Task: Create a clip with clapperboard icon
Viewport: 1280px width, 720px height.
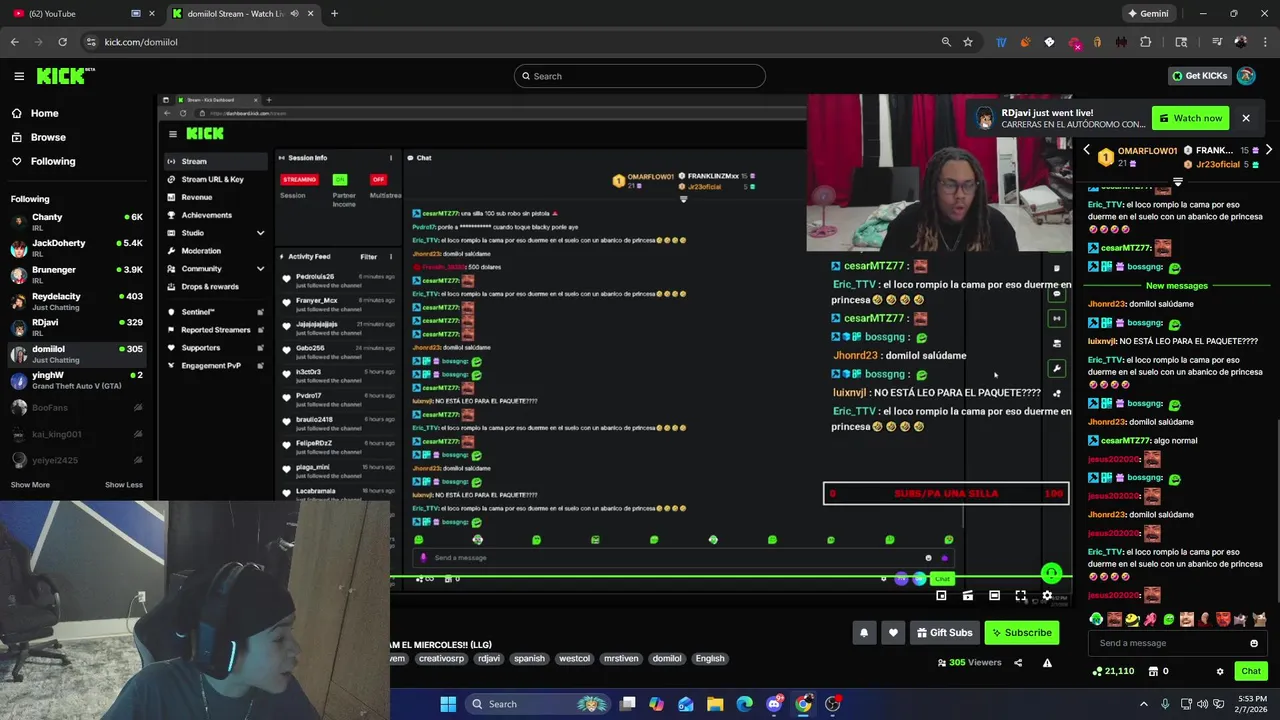Action: [967, 596]
